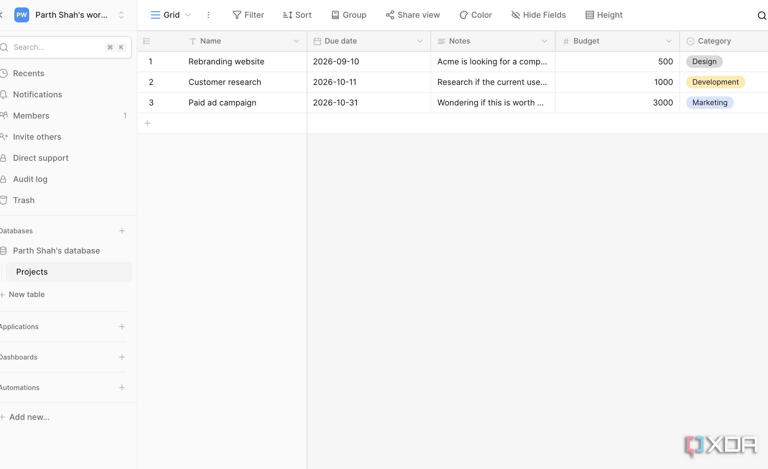Select the budget cell with 3000
Screen dimensions: 768x469
pos(618,103)
